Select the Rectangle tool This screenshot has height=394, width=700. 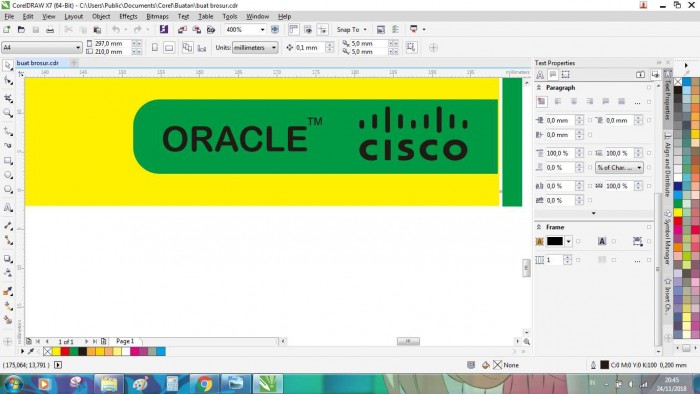pyautogui.click(x=8, y=161)
